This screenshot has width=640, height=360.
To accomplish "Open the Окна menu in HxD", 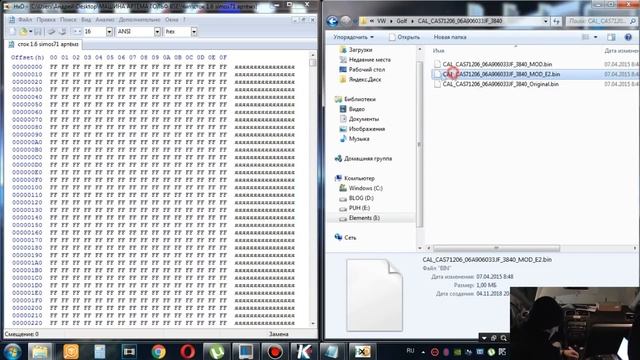I will 171,20.
